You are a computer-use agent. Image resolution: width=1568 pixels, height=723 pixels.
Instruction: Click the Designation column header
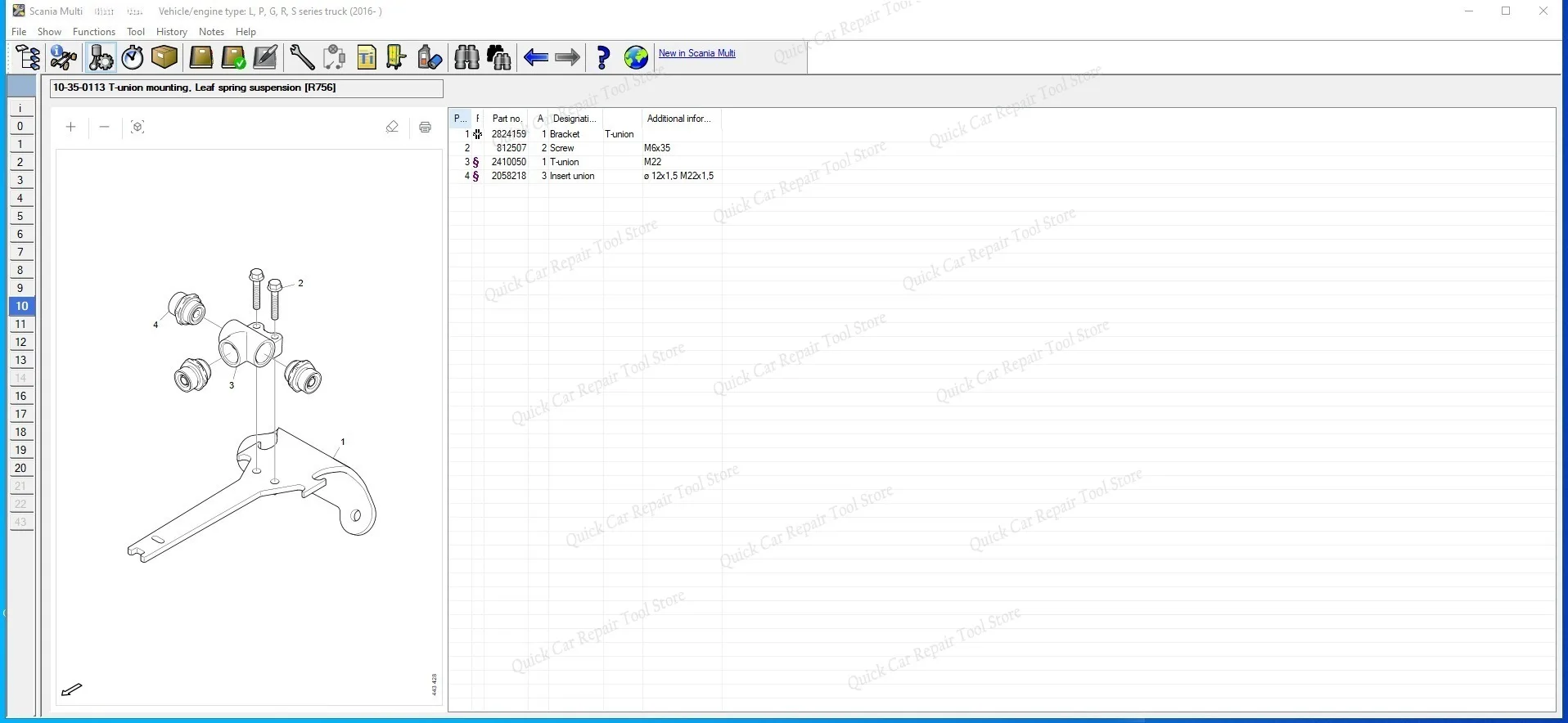click(574, 119)
